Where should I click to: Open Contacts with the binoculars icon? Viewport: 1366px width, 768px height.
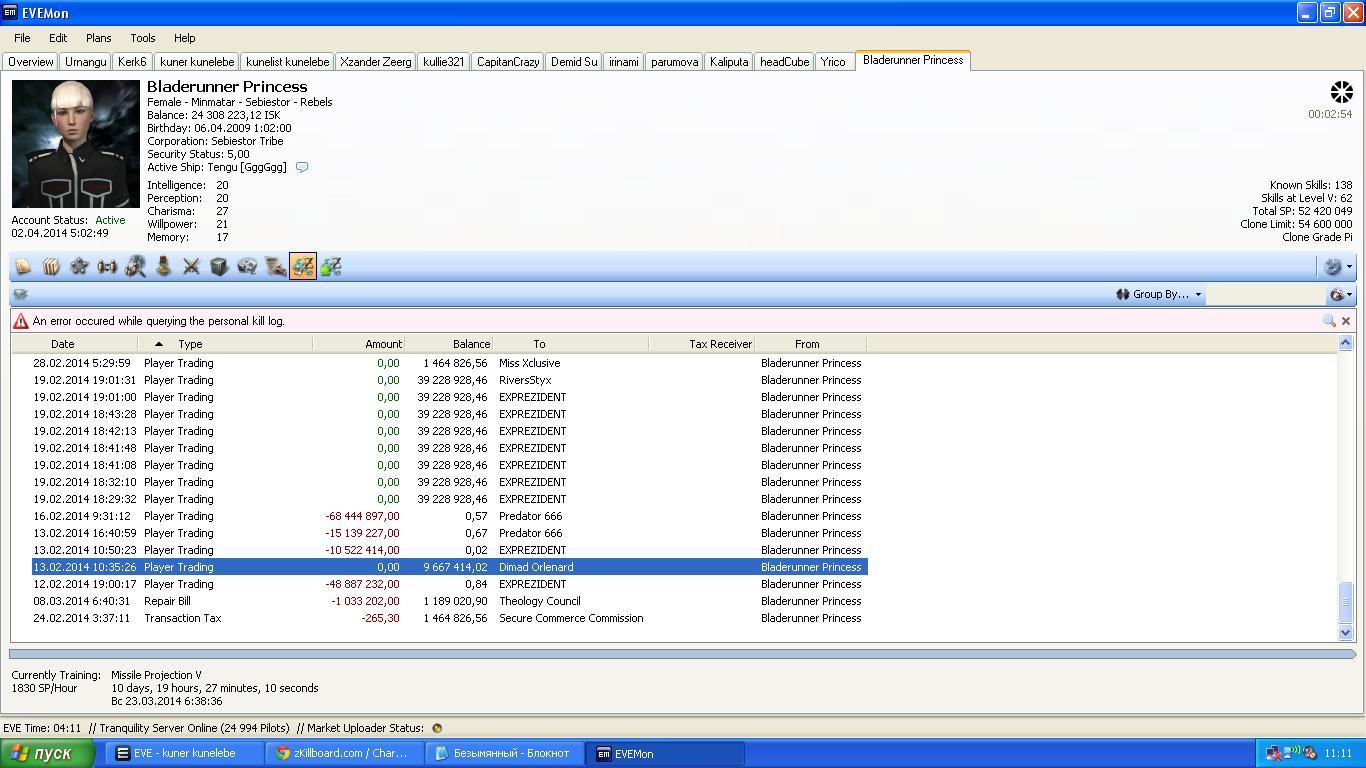pyautogui.click(x=107, y=267)
